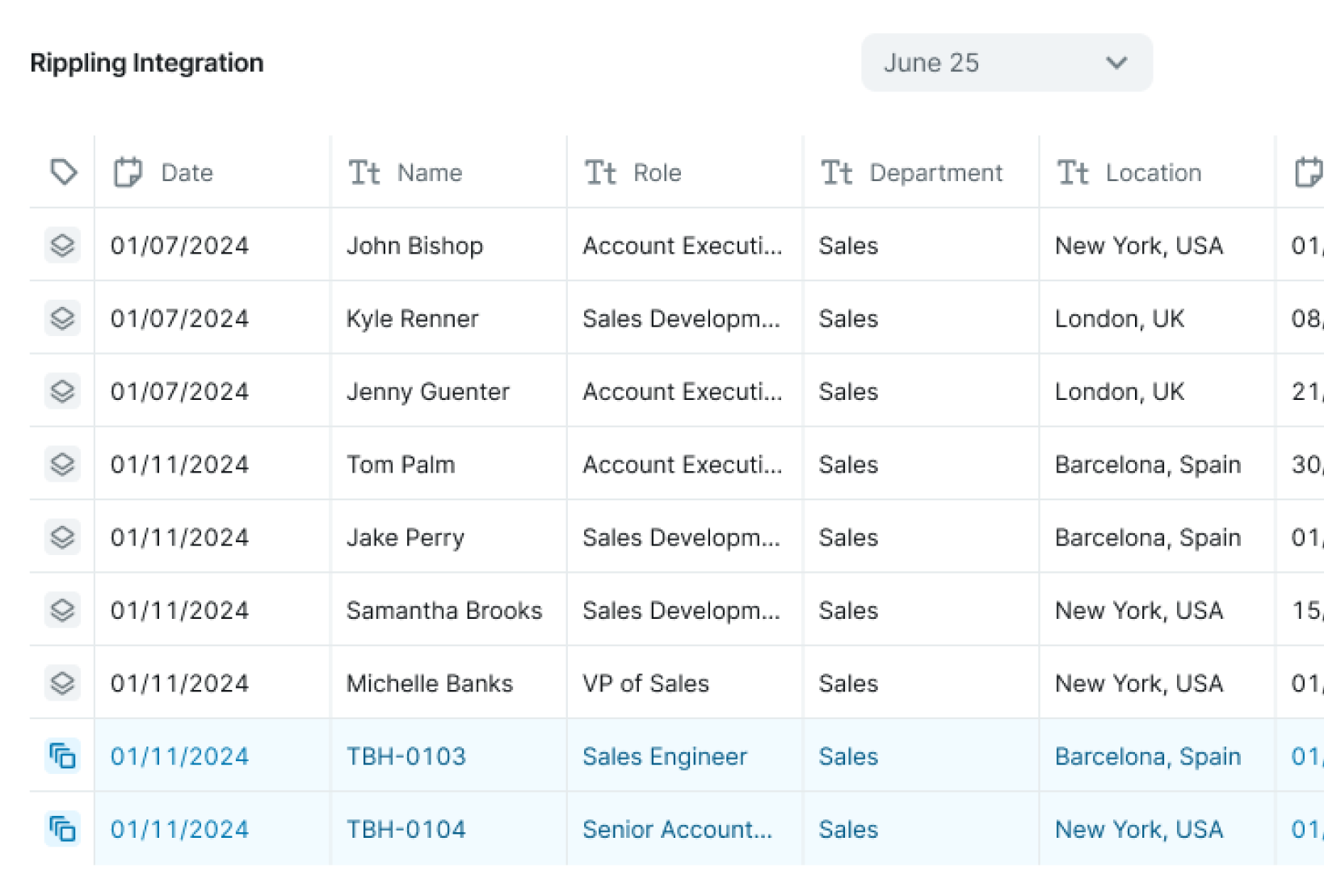Click the layers icon beside John Bishop
The height and width of the screenshot is (896, 1324).
click(62, 245)
